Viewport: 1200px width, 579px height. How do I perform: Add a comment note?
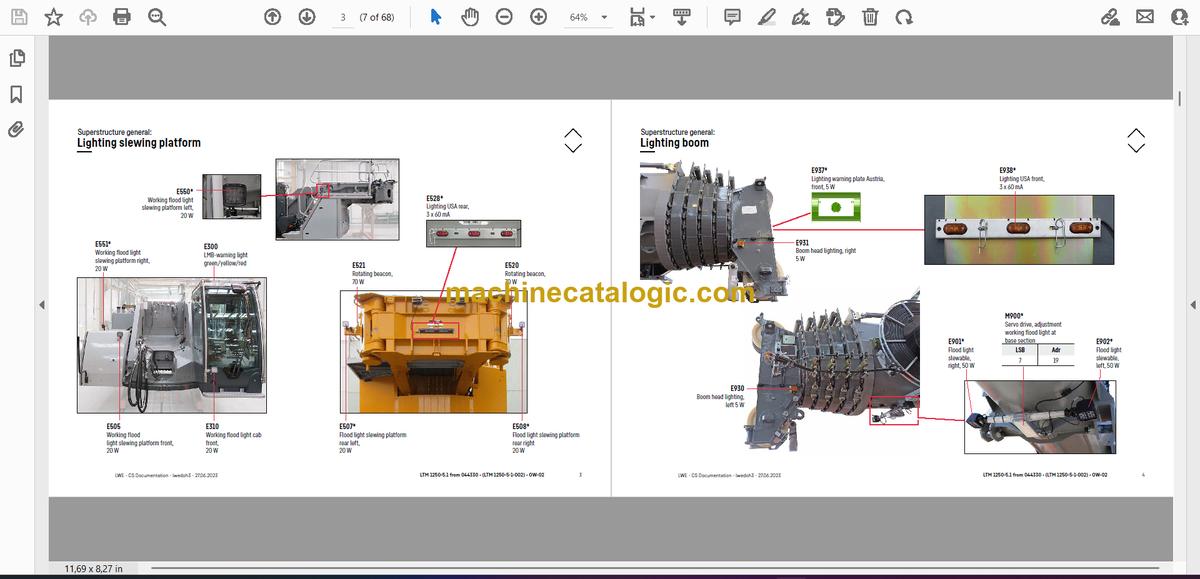point(732,17)
